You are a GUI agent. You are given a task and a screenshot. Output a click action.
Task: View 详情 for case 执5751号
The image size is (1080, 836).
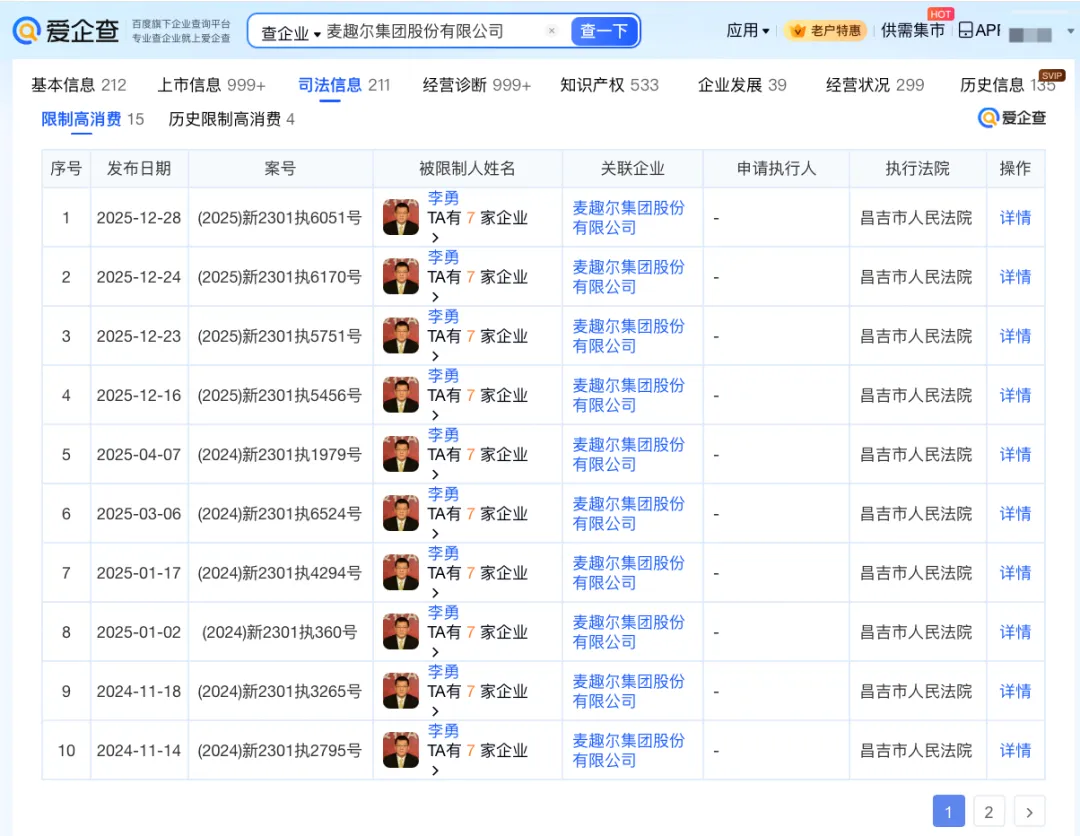1015,336
